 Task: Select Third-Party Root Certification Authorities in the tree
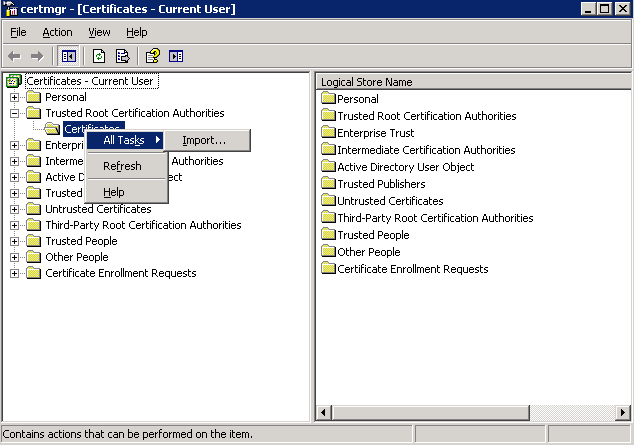(143, 225)
